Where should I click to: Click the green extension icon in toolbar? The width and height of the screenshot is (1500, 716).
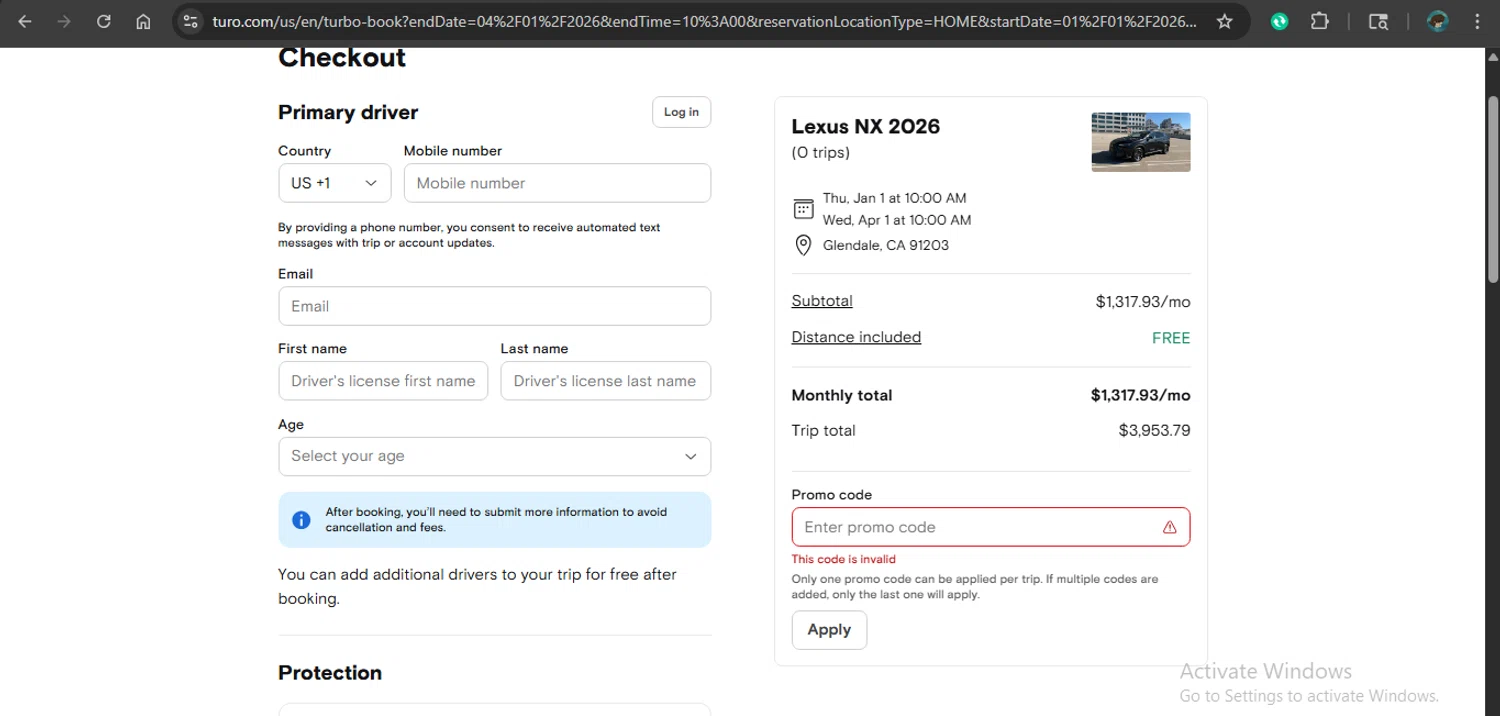tap(1279, 21)
